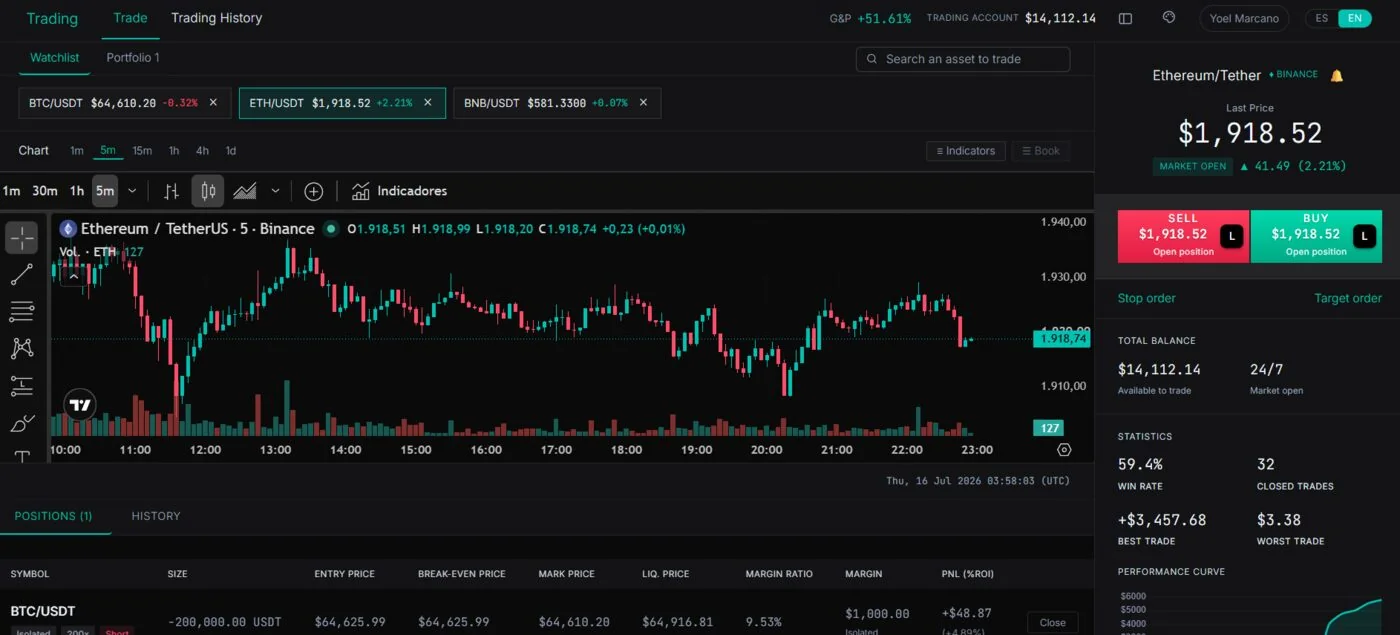The image size is (1400, 635).
Task: Click the green market status dot
Action: (331, 229)
